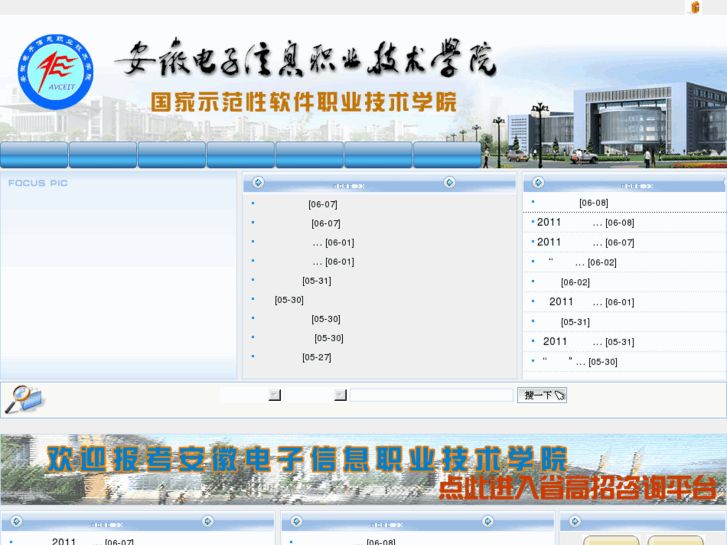Click the right round arrow icon in the bottom-middle panel header
The image size is (727, 545).
pos(488,521)
